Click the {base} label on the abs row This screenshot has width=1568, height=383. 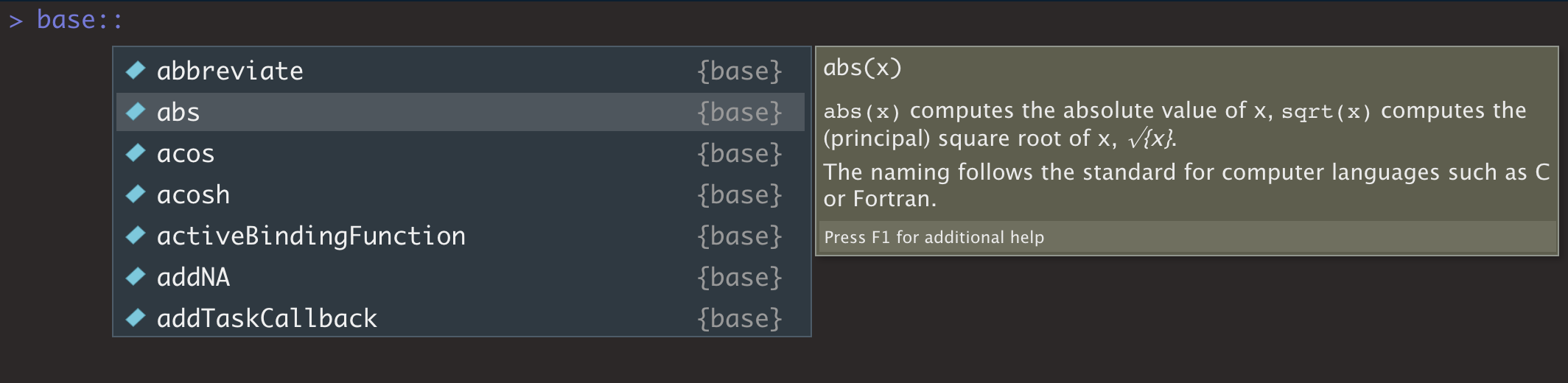click(x=739, y=112)
